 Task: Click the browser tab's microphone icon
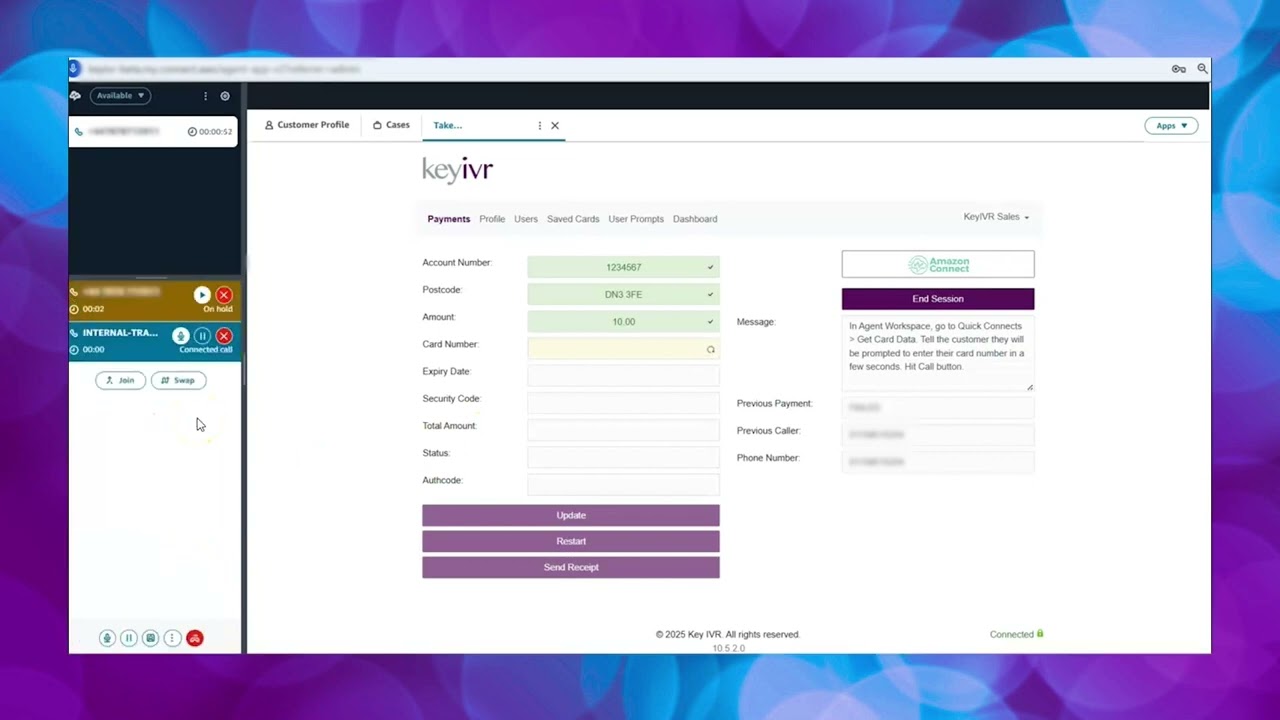[x=74, y=68]
